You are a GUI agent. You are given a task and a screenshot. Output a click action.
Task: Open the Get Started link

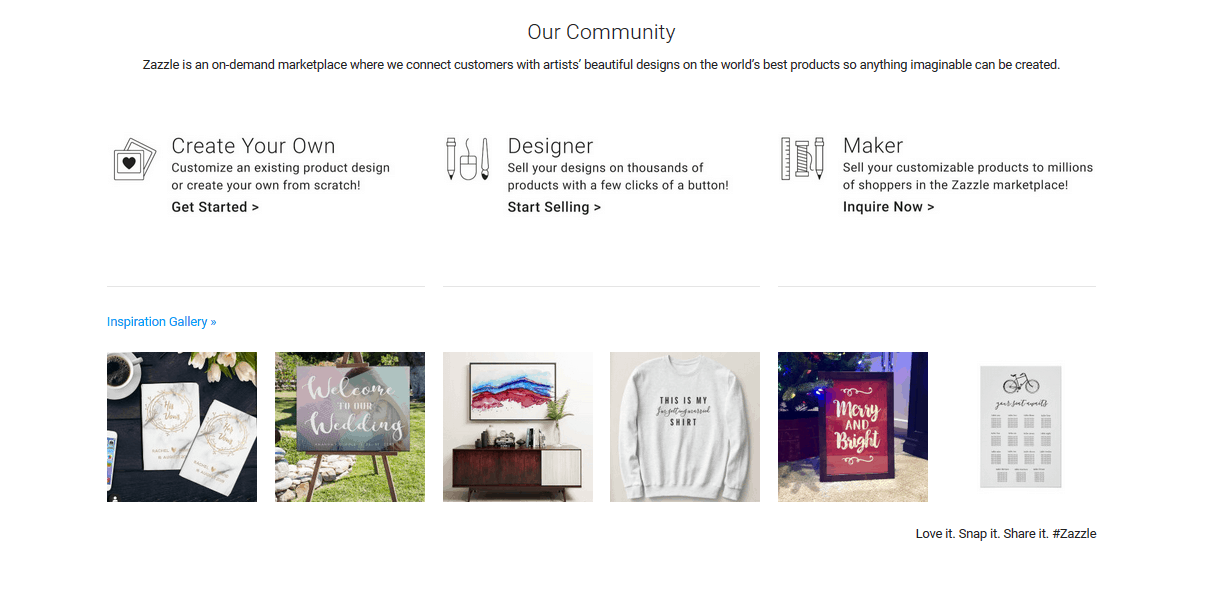pos(215,207)
